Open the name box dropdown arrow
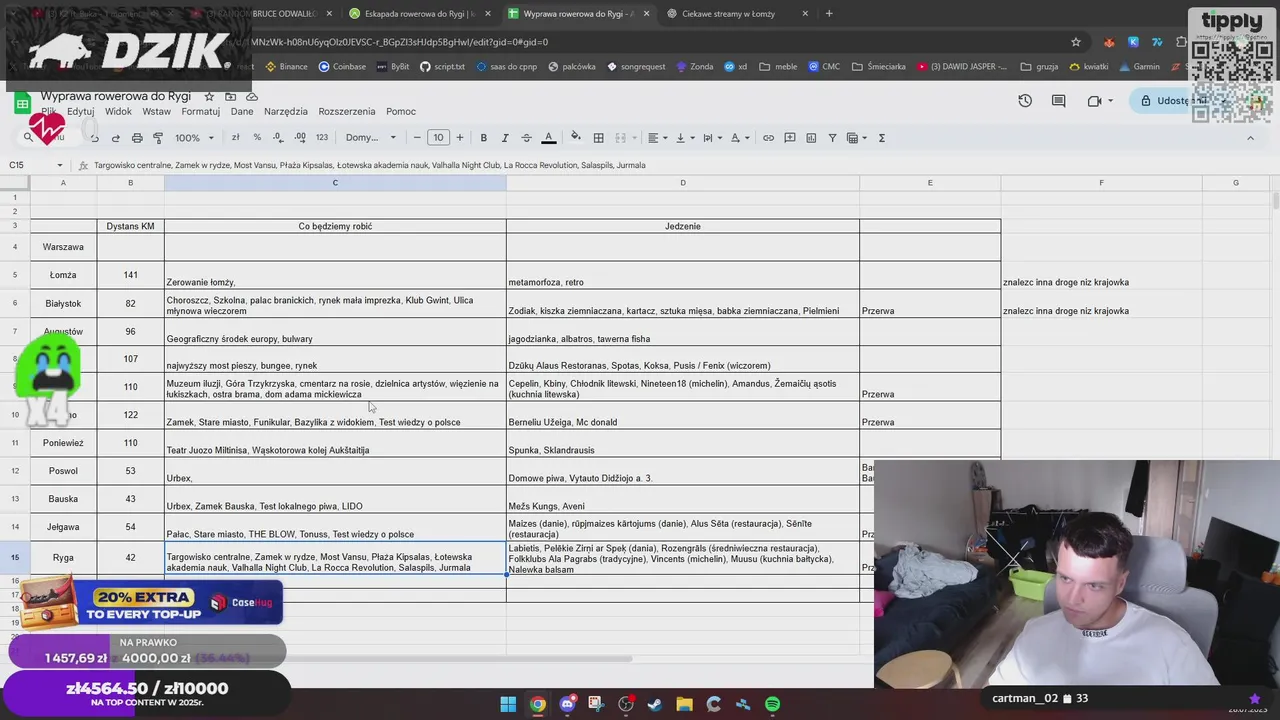 [60, 165]
